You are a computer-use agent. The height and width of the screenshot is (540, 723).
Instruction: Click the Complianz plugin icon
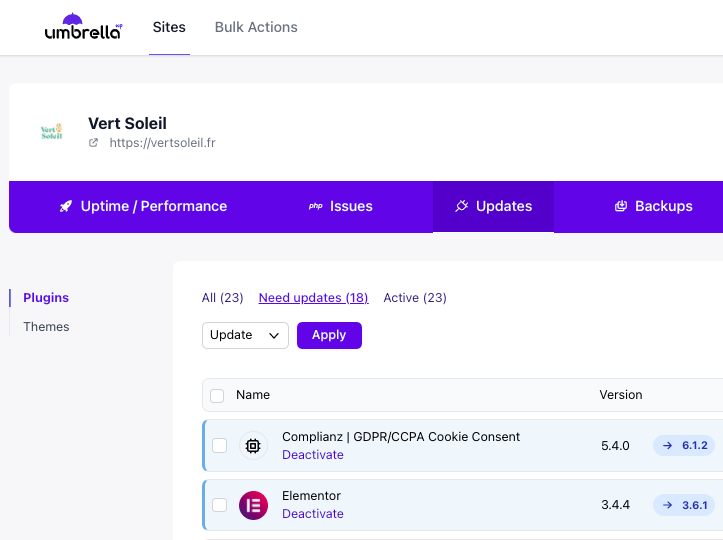(253, 446)
